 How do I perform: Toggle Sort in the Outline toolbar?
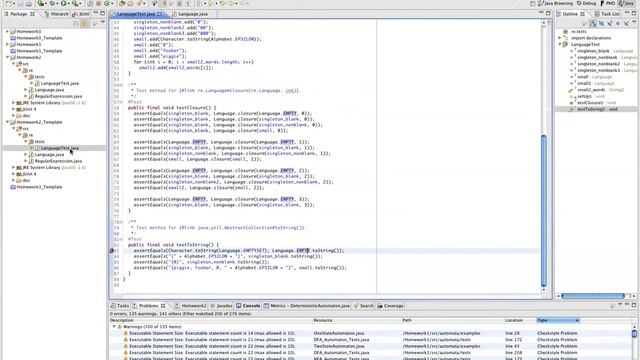pos(593,24)
